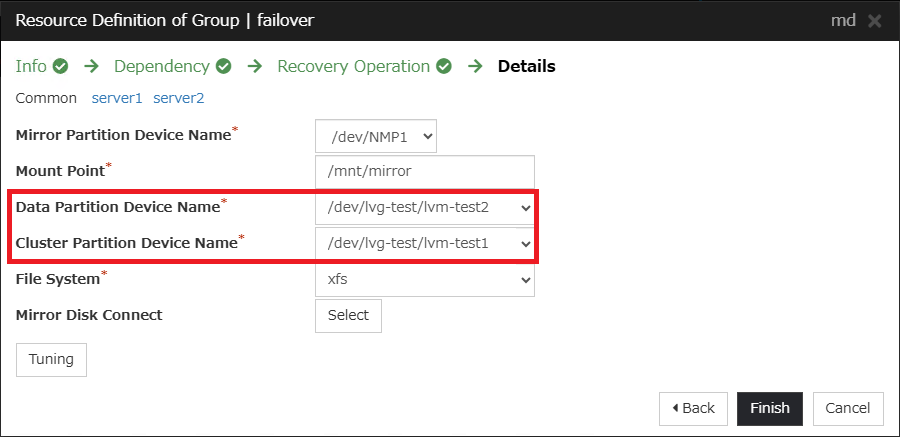Click the green checkmark beside Info
The height and width of the screenshot is (437, 900).
(x=60, y=67)
